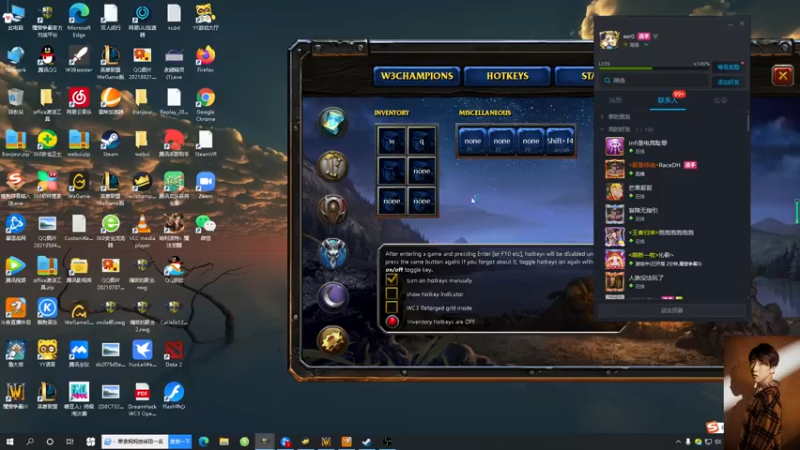Image resolution: width=800 pixels, height=450 pixels.
Task: Click the blue button beside level bar
Action: [x=728, y=67]
